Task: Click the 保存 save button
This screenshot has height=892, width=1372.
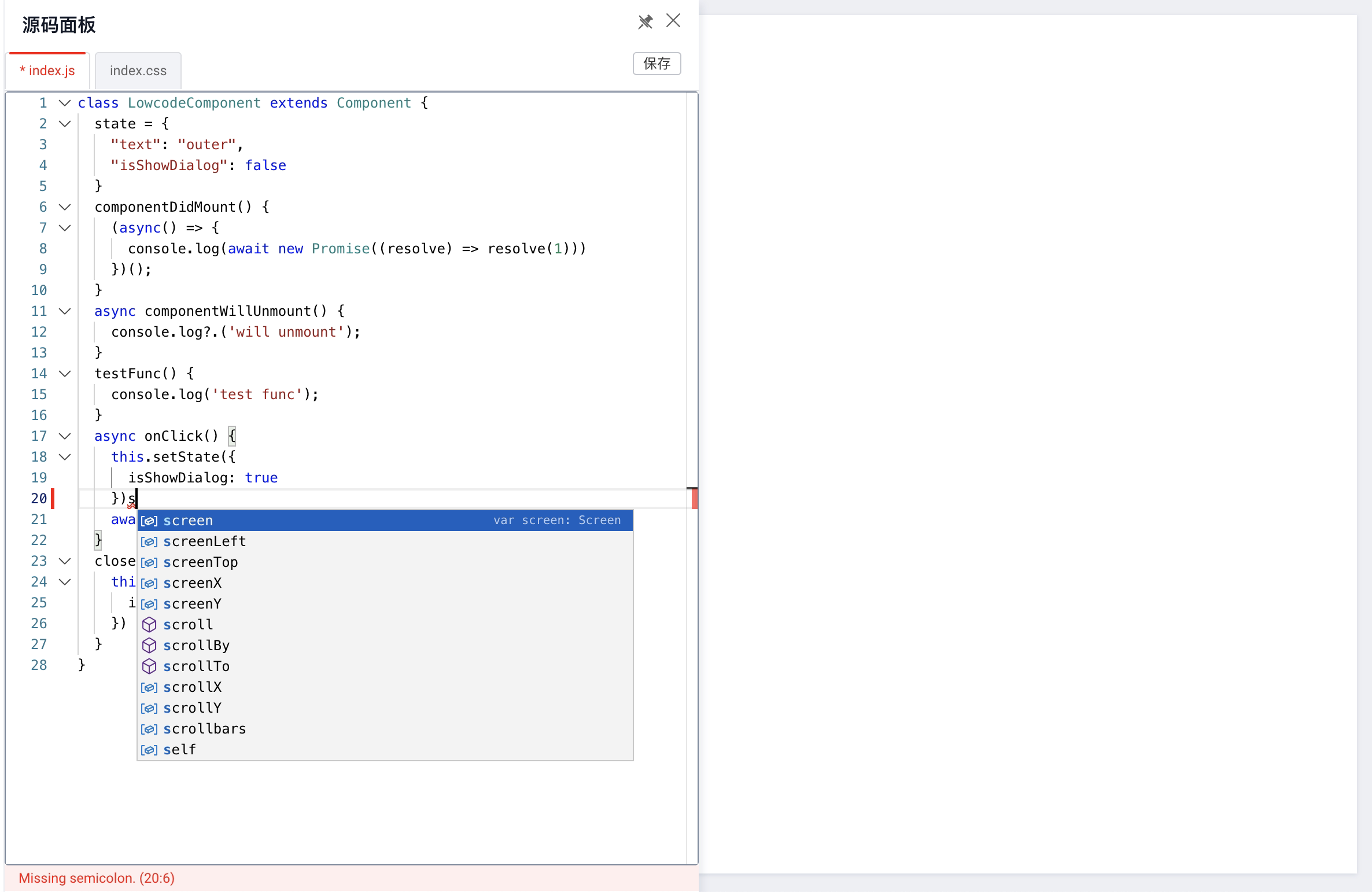Action: [657, 63]
